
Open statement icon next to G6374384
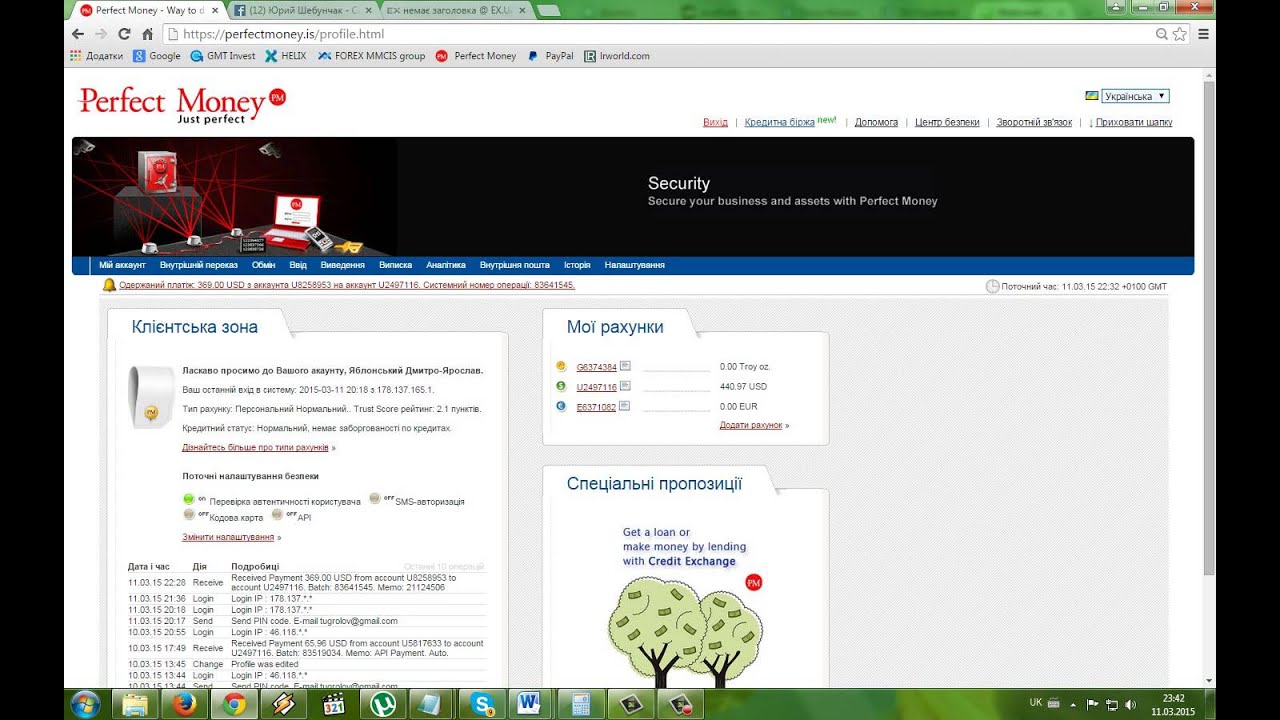(x=625, y=366)
